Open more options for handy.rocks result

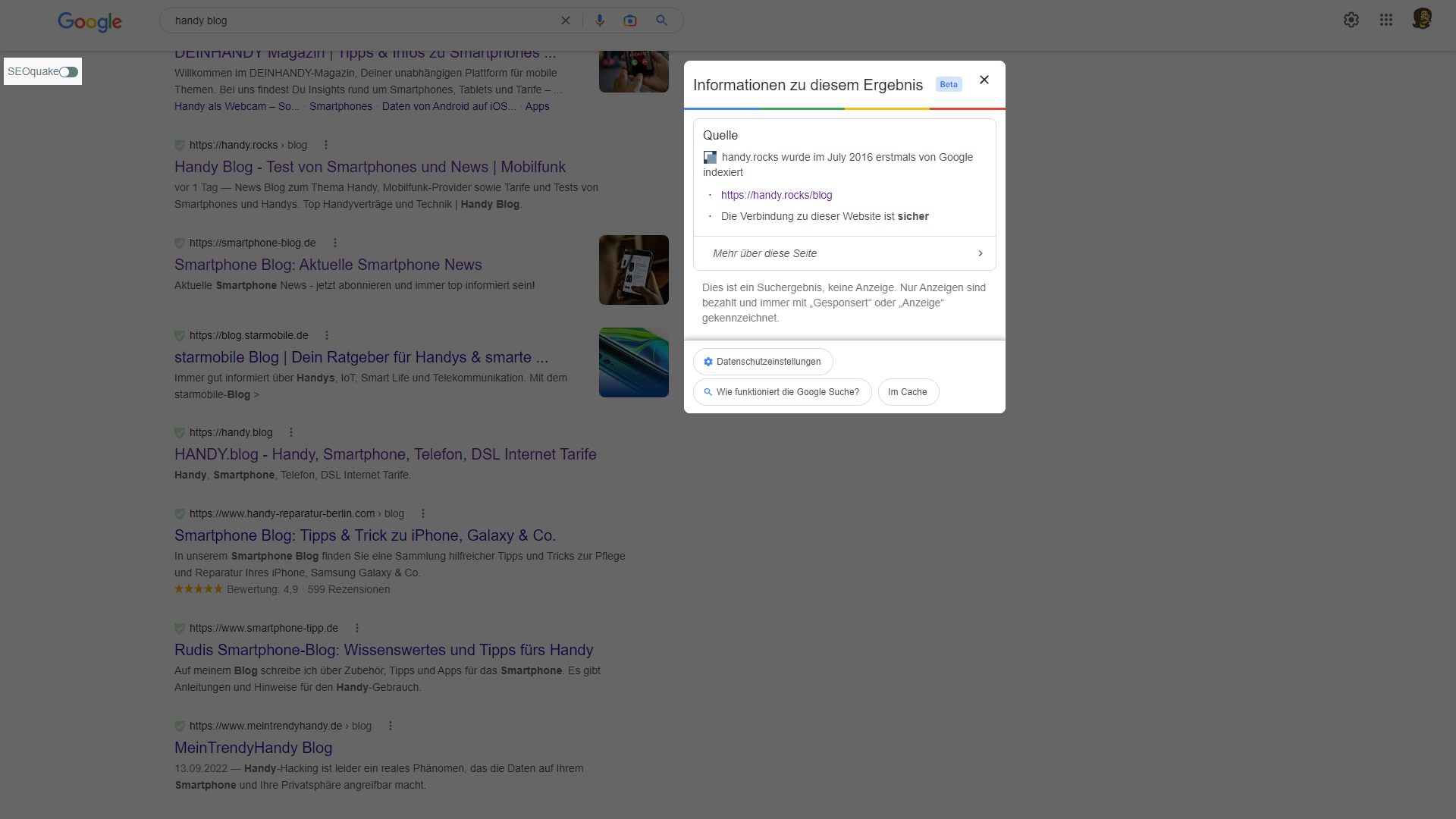click(x=326, y=145)
